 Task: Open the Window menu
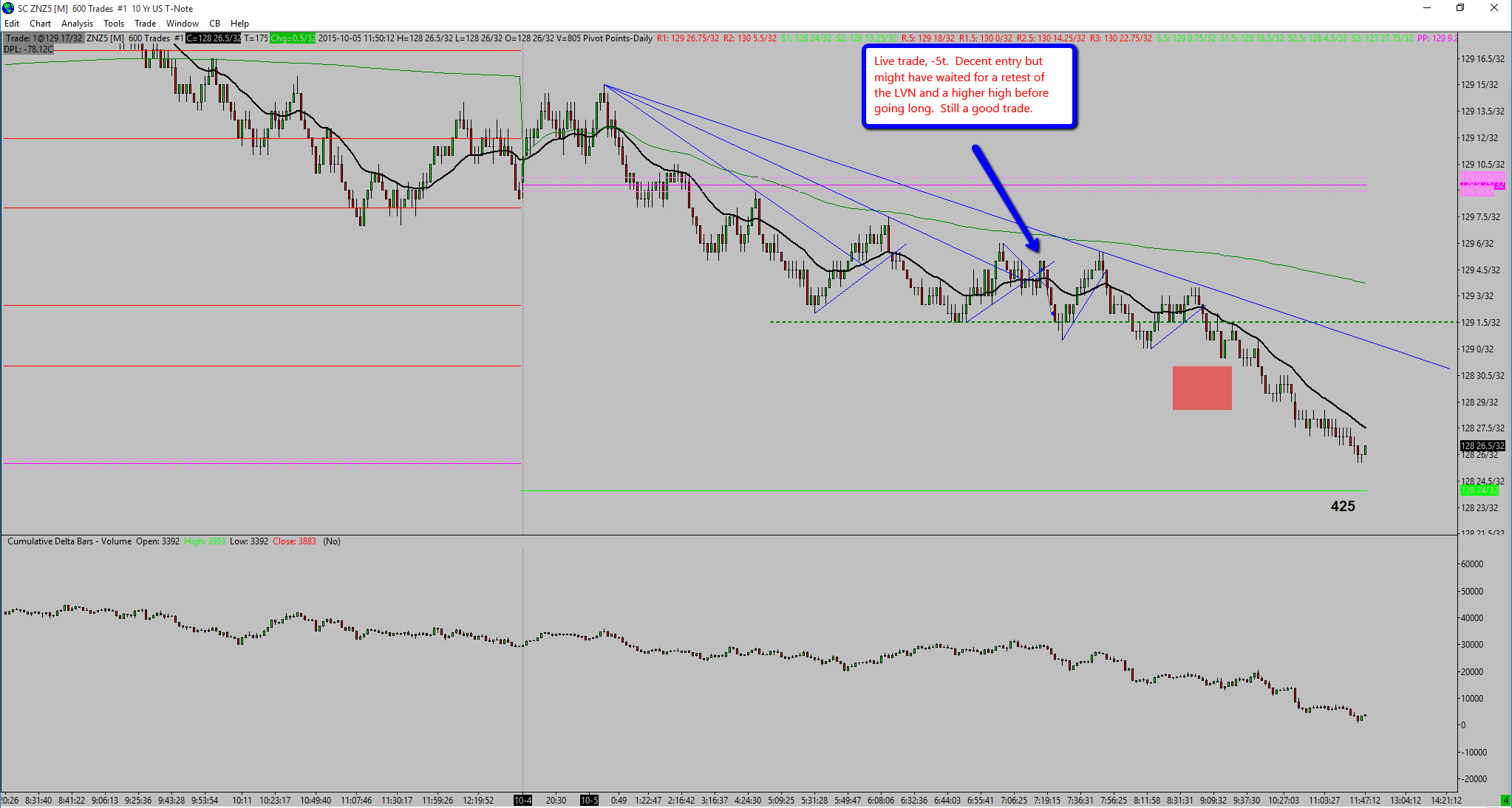click(183, 23)
